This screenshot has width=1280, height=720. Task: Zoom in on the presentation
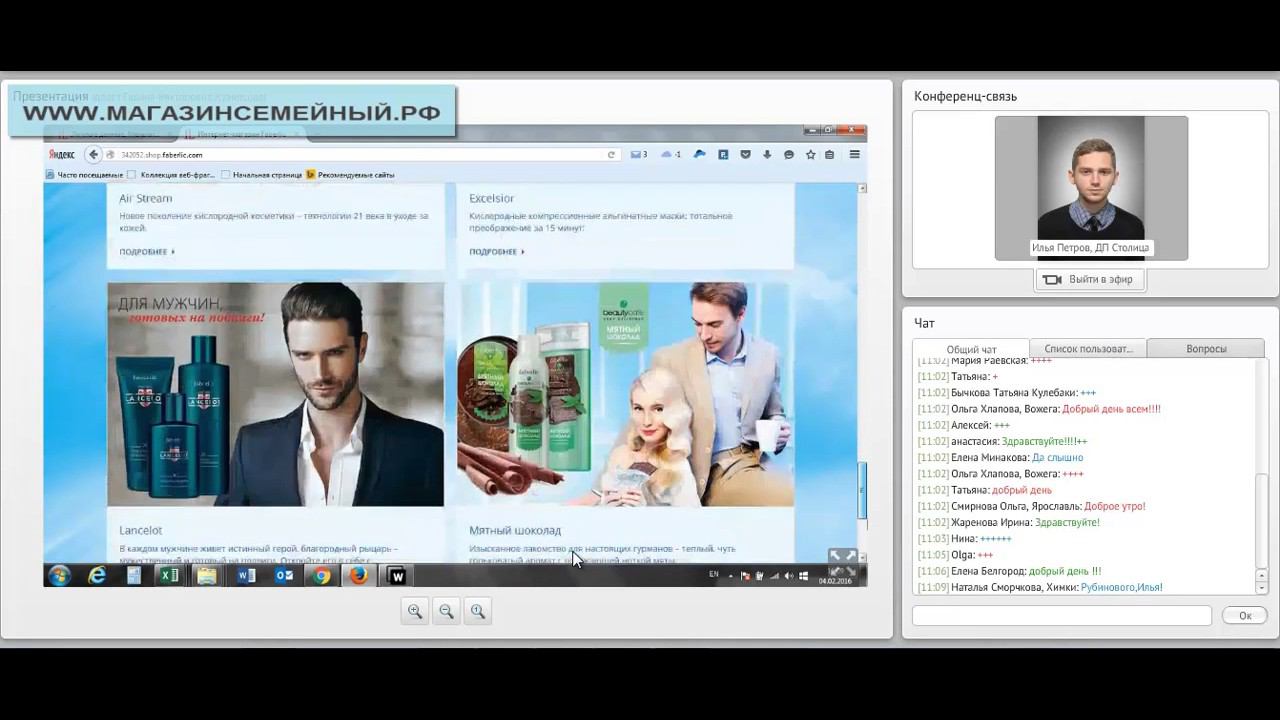[x=415, y=611]
